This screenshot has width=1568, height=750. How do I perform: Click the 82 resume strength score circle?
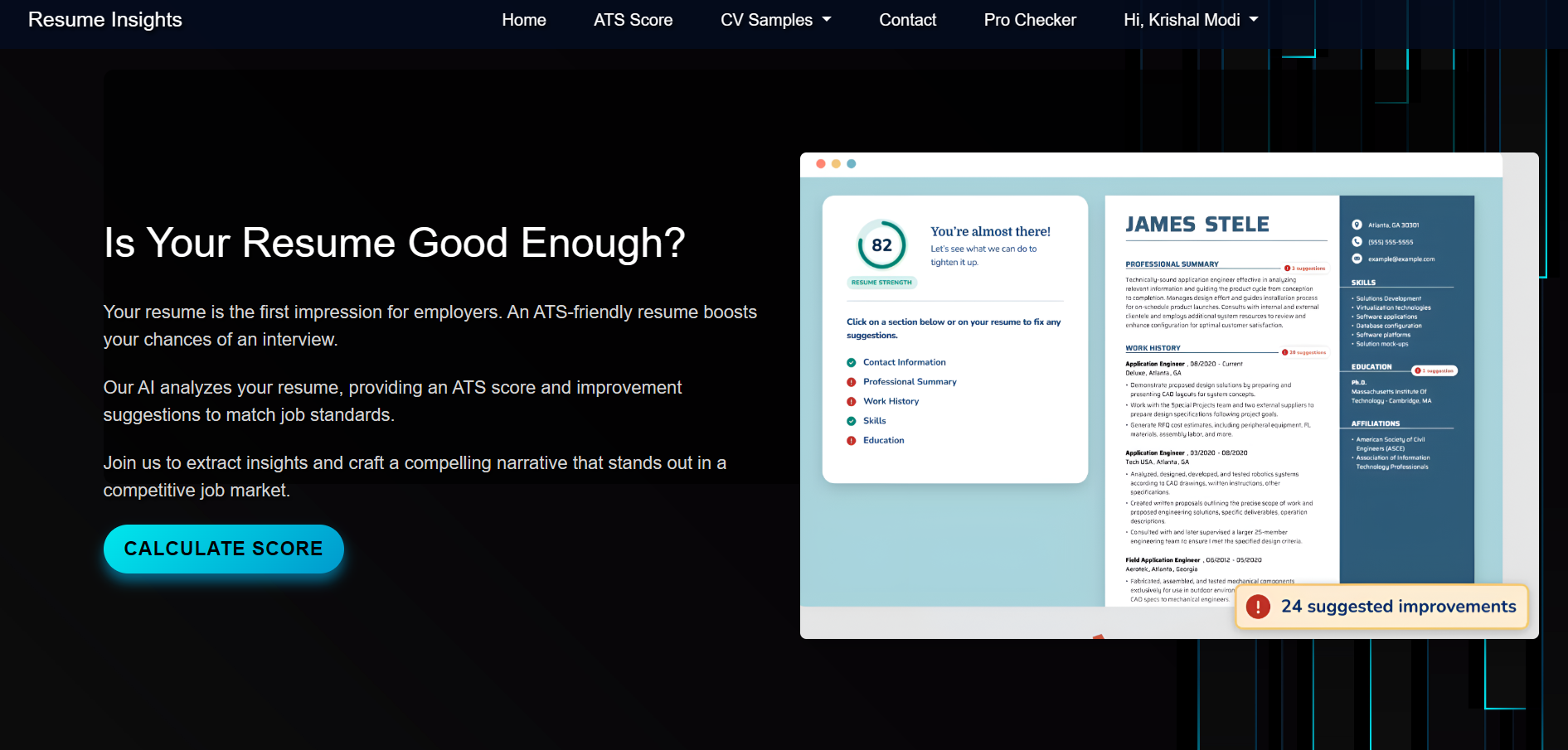pyautogui.click(x=881, y=244)
